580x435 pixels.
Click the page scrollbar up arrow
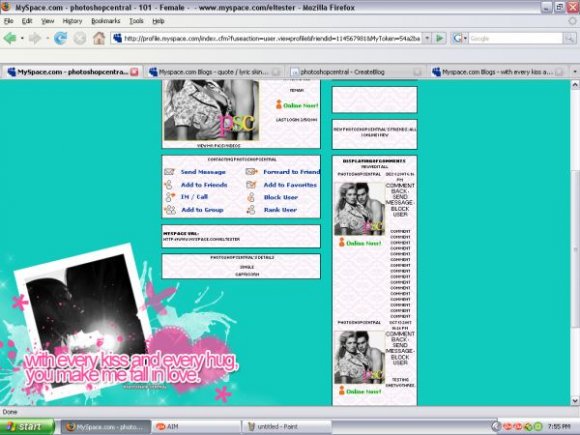pyautogui.click(x=575, y=85)
